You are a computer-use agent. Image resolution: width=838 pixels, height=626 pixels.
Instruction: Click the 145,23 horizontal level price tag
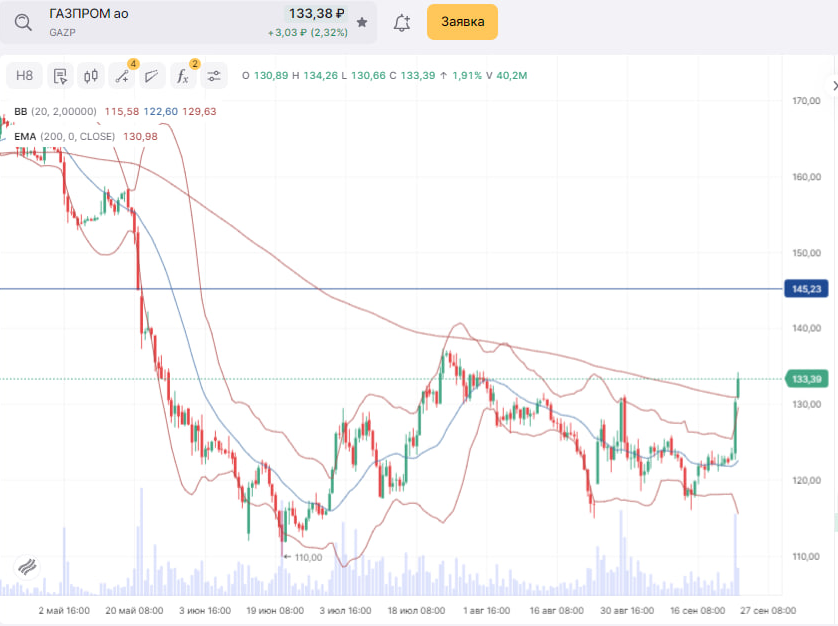(806, 289)
